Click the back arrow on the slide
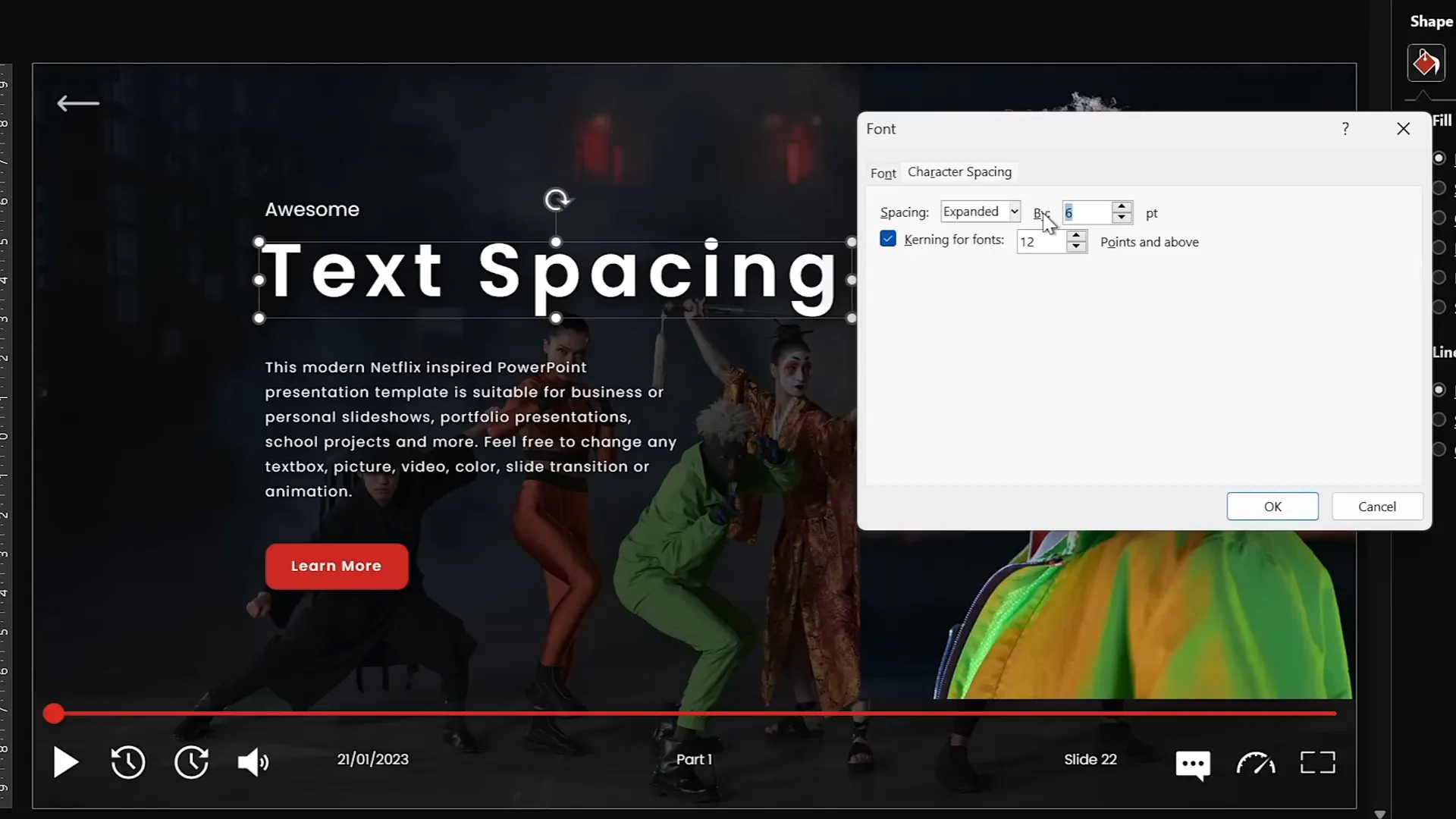Image resolution: width=1456 pixels, height=819 pixels. point(78,103)
